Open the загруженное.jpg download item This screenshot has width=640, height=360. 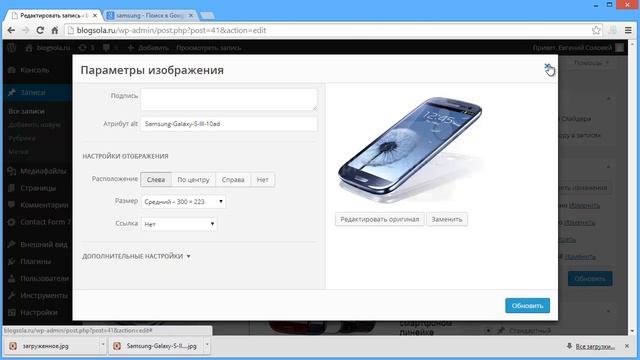[x=52, y=346]
